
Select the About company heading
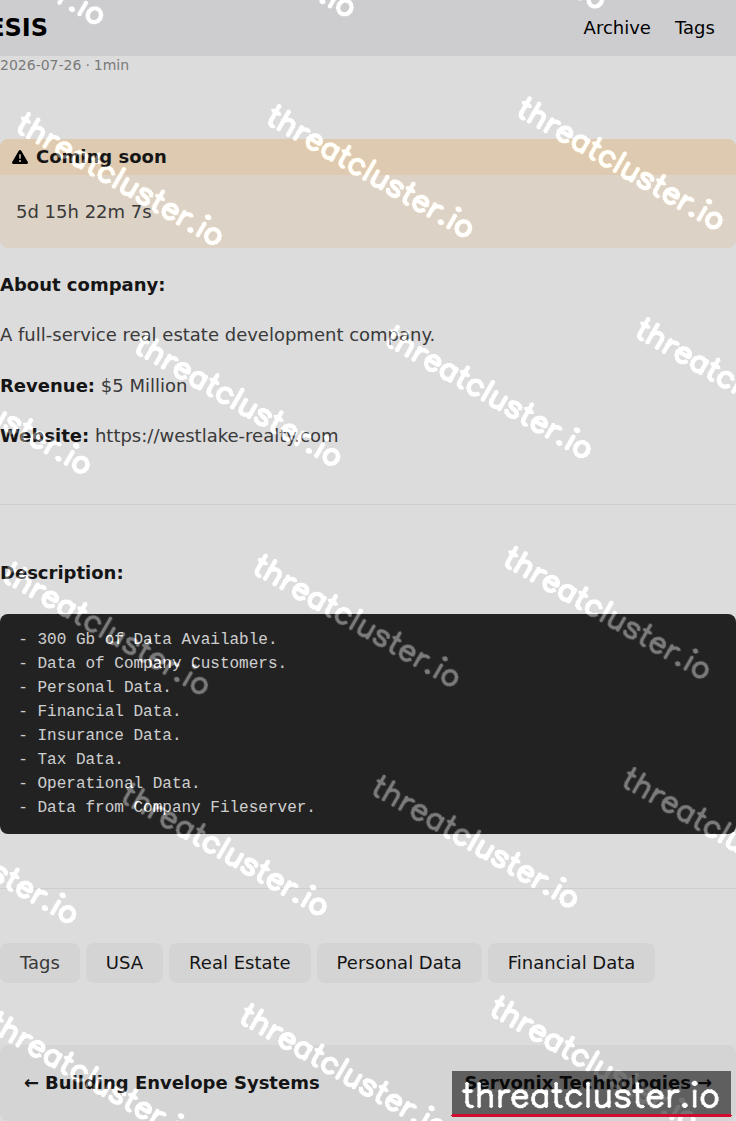click(x=82, y=285)
